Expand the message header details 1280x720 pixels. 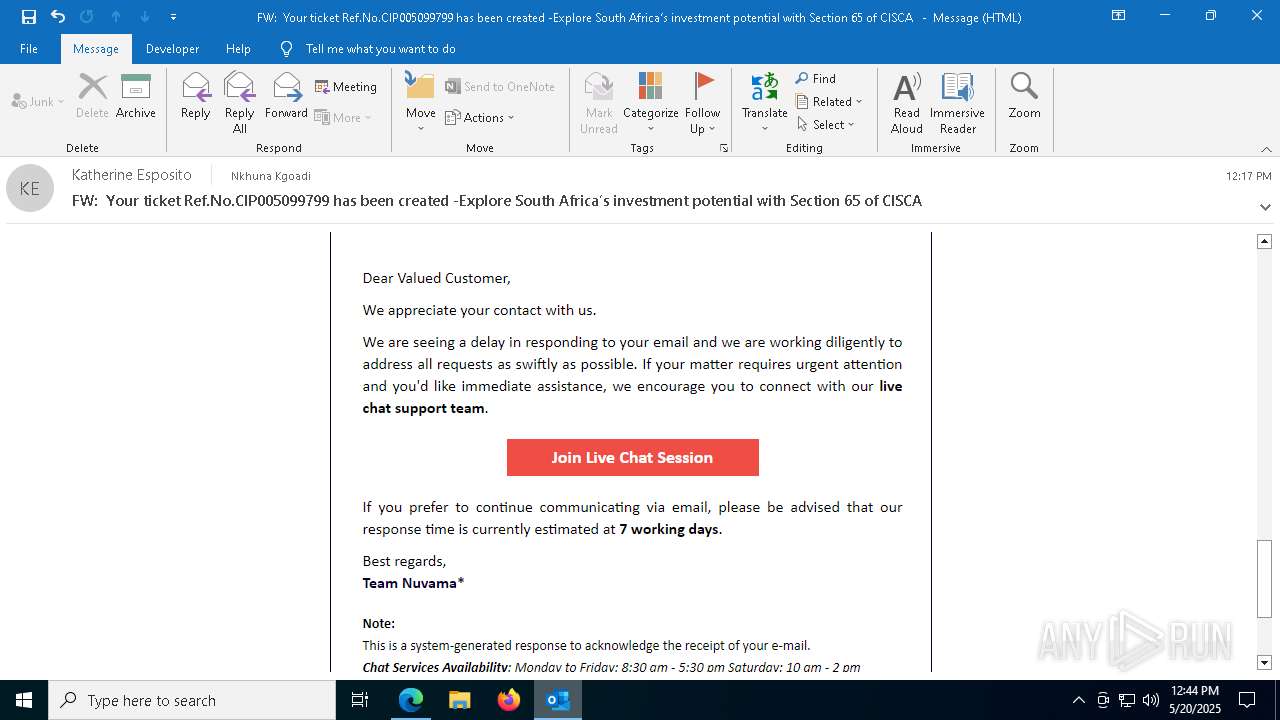(x=1265, y=207)
